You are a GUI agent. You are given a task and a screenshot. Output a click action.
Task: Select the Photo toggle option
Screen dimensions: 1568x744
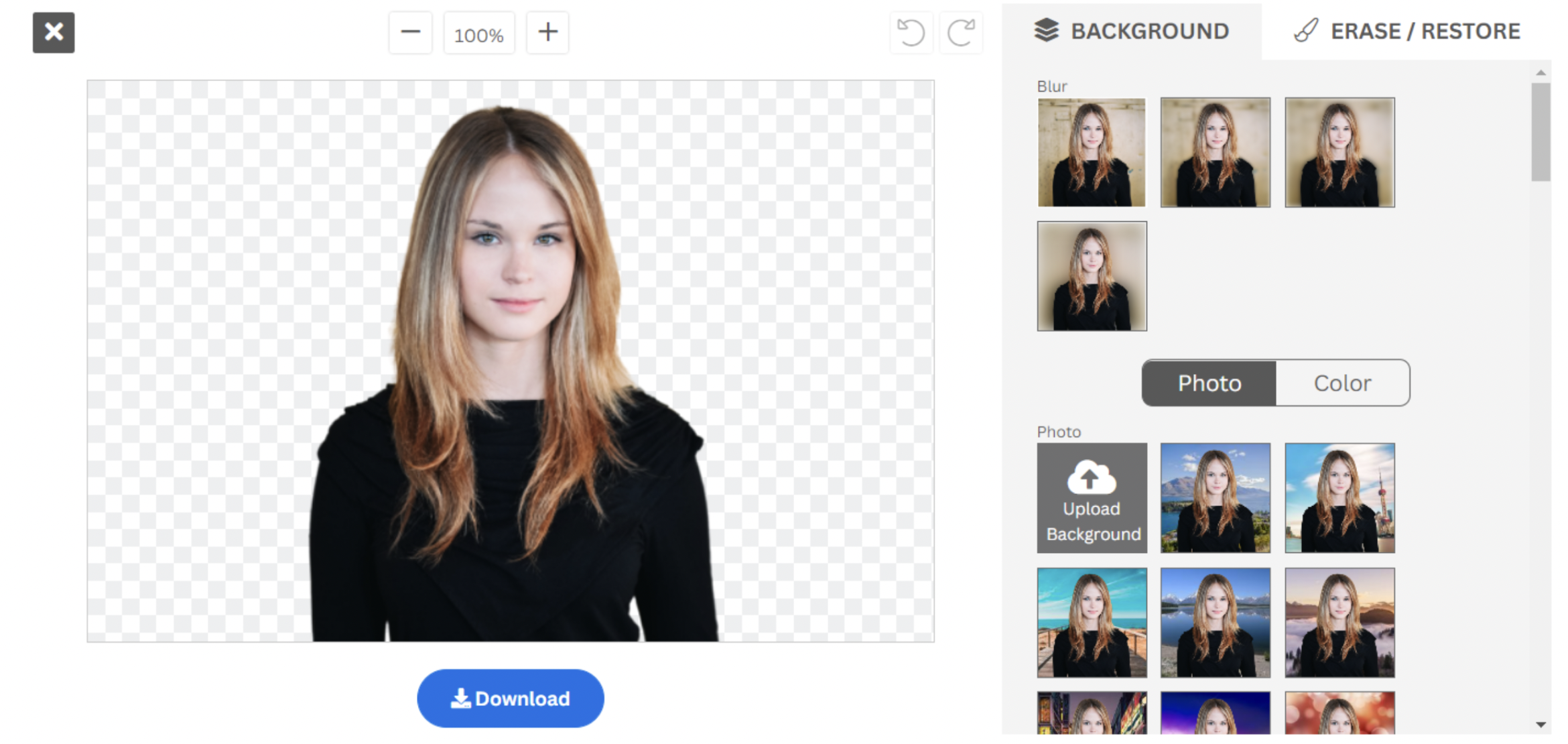pos(1210,383)
